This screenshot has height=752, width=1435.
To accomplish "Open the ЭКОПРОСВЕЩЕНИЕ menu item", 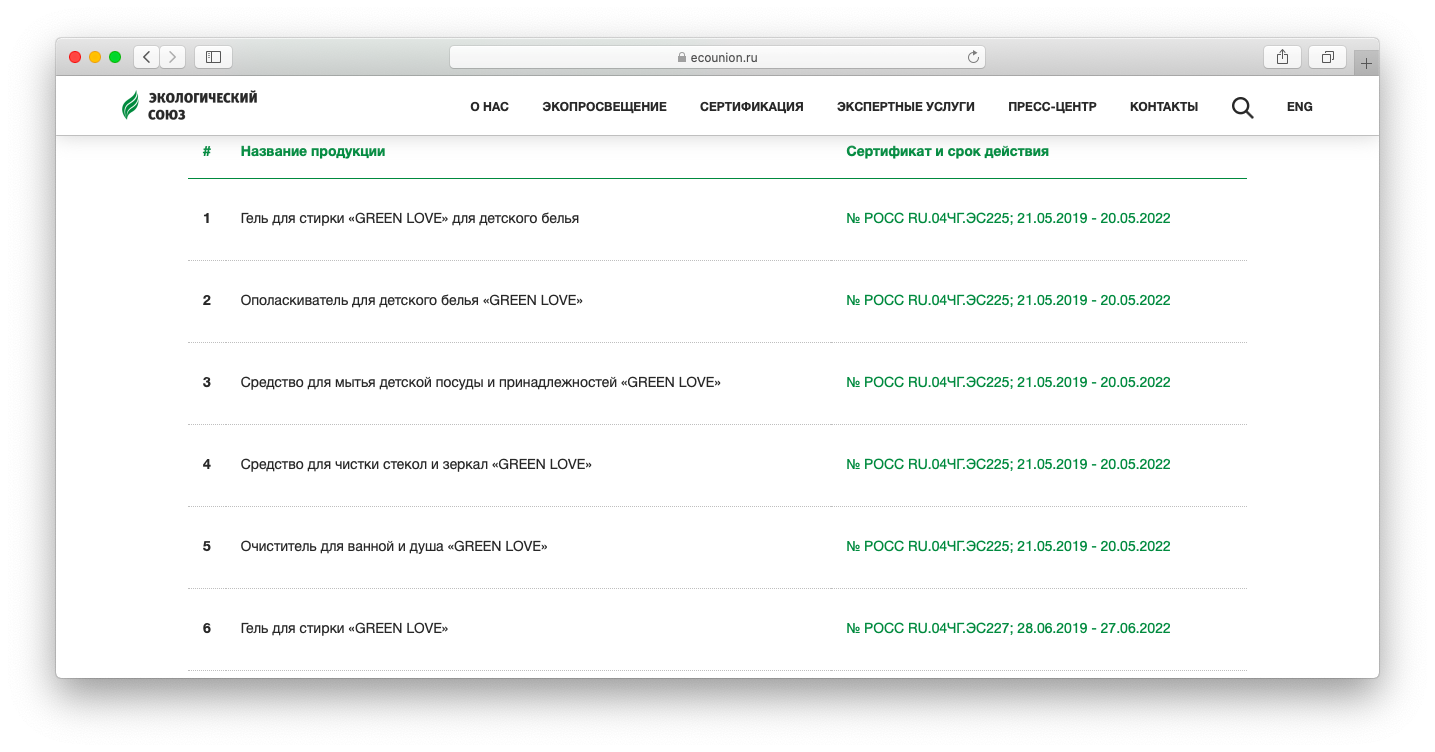I will [604, 107].
